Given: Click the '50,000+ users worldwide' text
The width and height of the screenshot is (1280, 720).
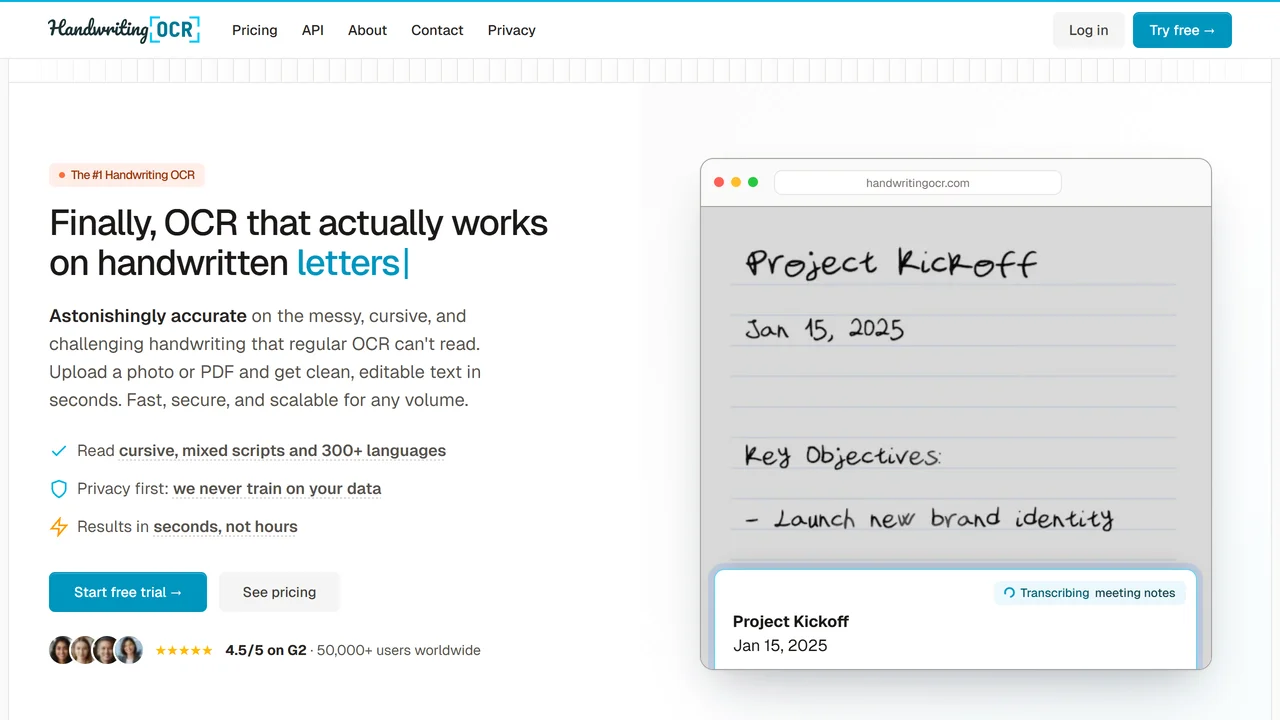Looking at the screenshot, I should (400, 650).
